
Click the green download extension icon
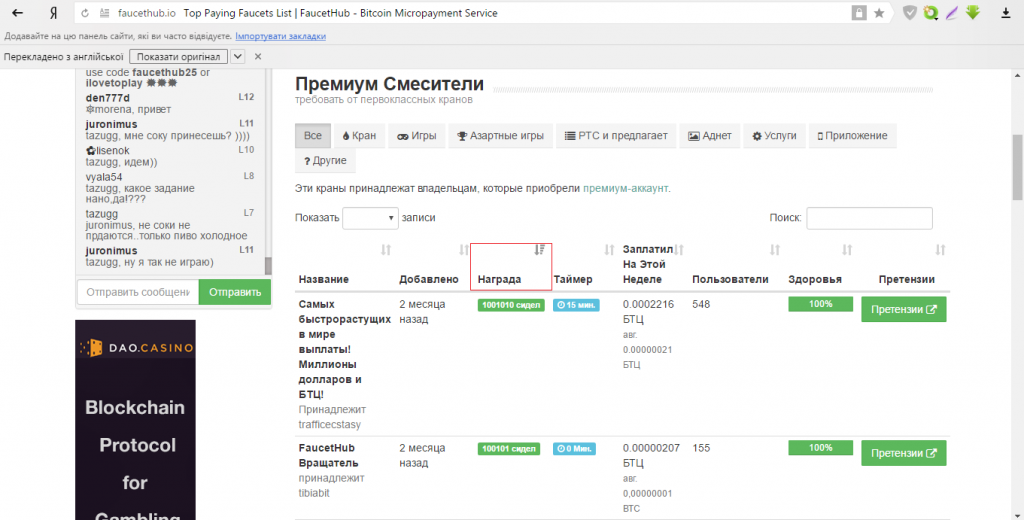point(973,13)
